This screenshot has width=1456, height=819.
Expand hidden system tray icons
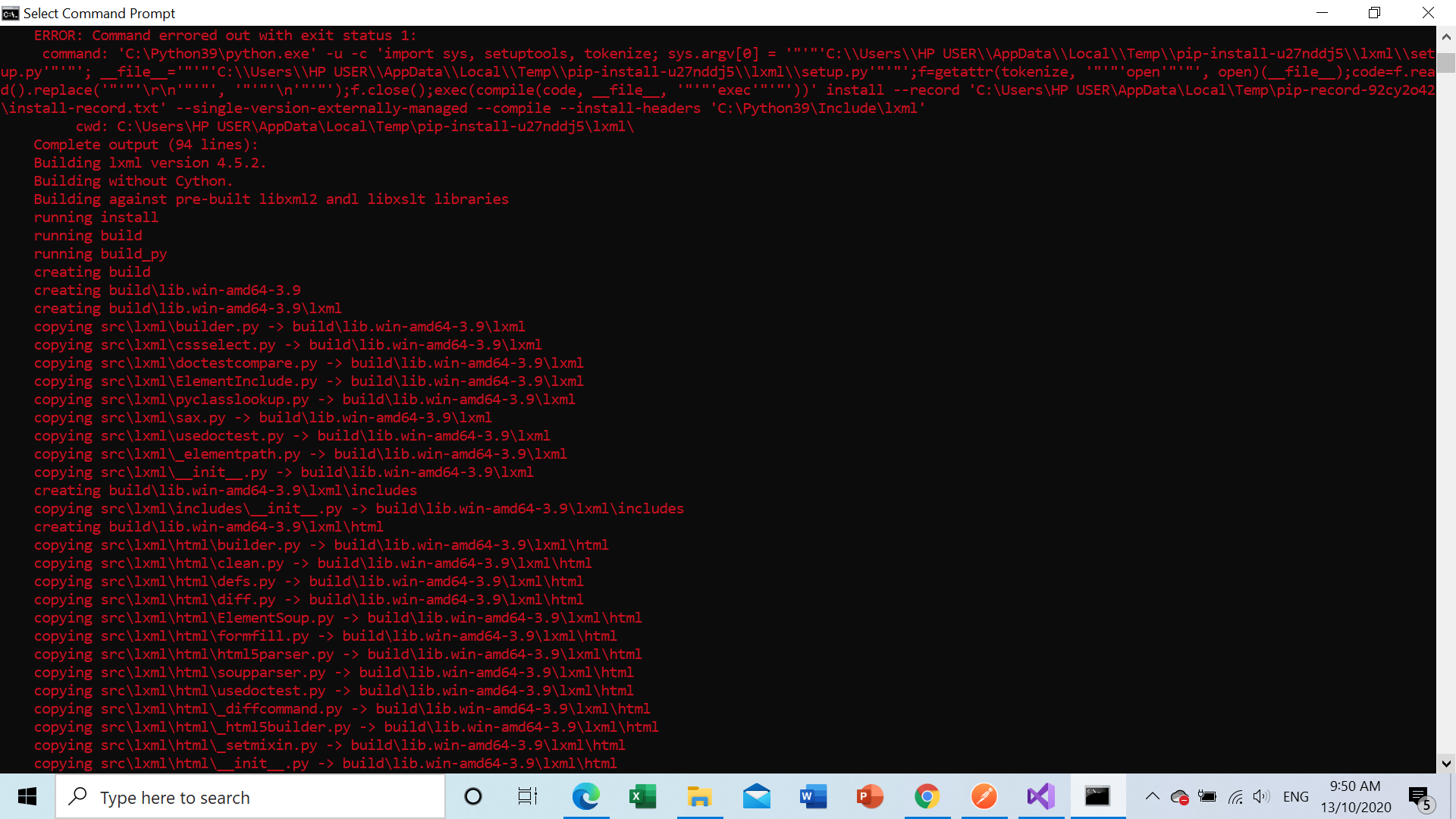tap(1152, 796)
